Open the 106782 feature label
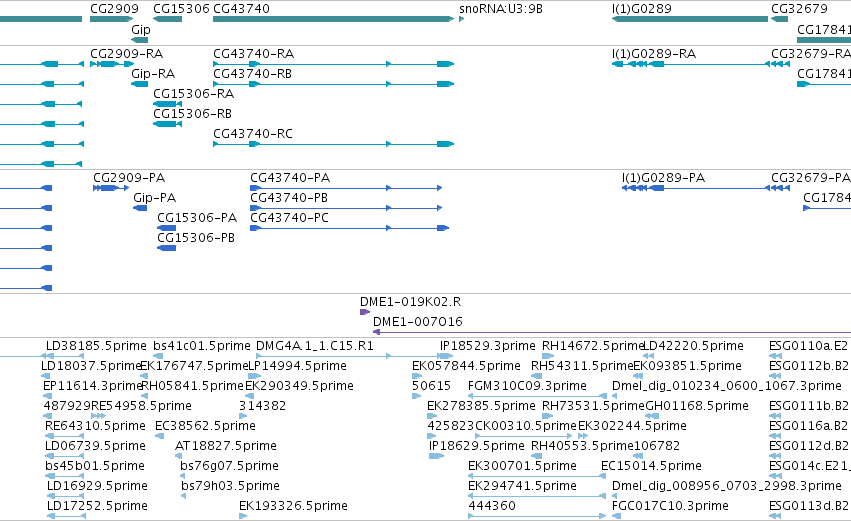This screenshot has height=521, width=851. click(x=657, y=446)
